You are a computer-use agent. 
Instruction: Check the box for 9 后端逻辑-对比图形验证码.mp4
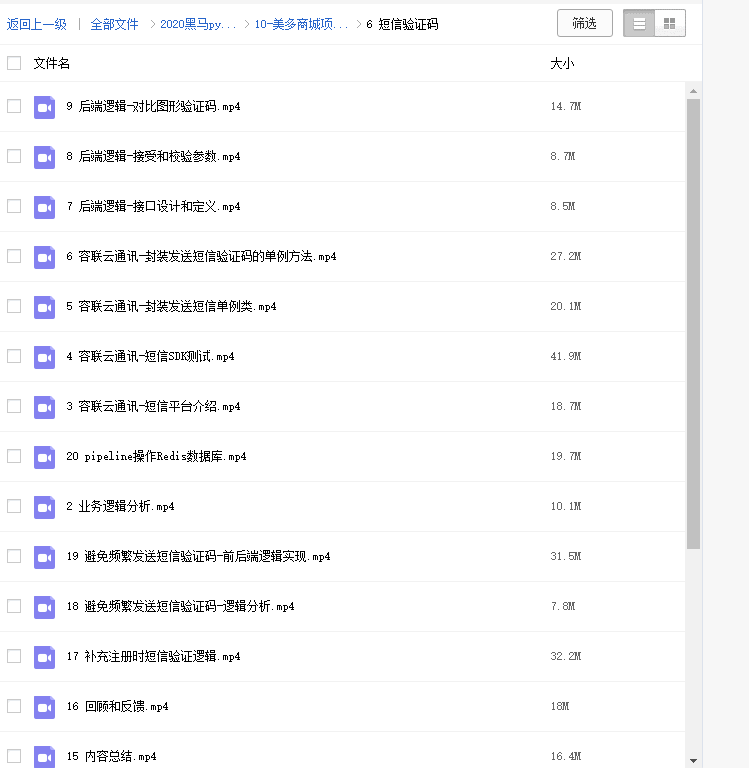[x=14, y=106]
